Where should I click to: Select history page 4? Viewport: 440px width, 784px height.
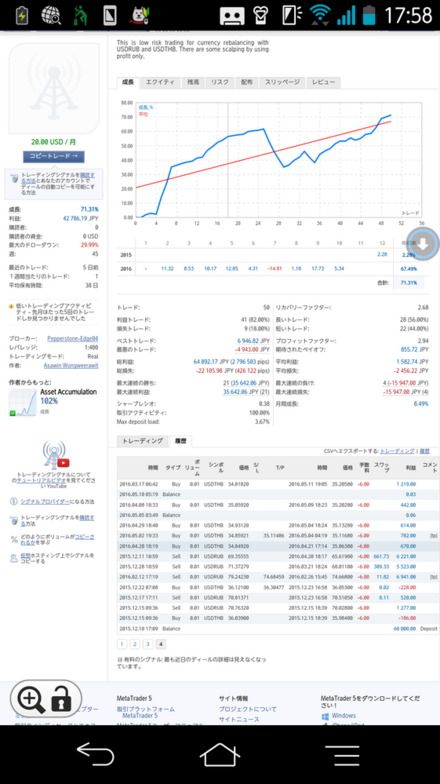tap(161, 644)
